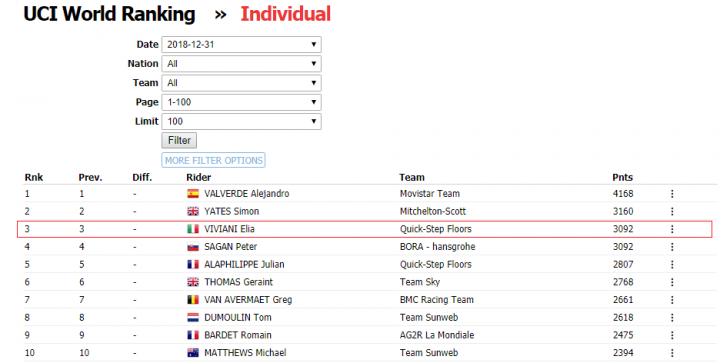
Task: Open the Date dropdown showing 2018-12-31
Action: pos(242,45)
